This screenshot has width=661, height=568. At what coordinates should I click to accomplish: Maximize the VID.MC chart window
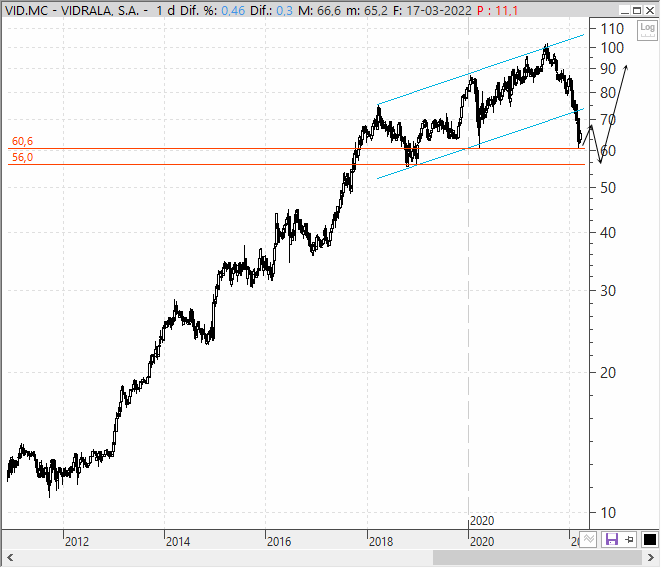coord(637,11)
